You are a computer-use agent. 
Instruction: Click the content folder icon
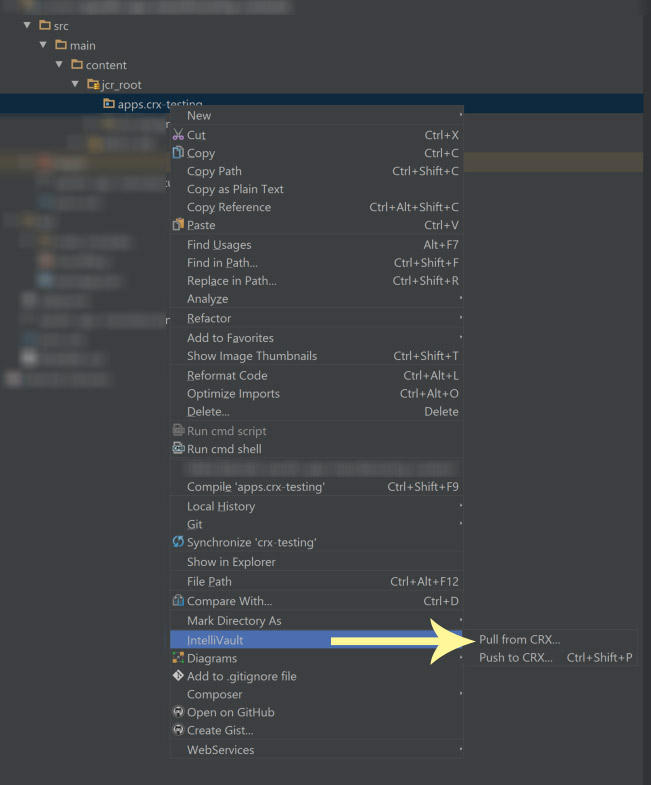point(77,64)
